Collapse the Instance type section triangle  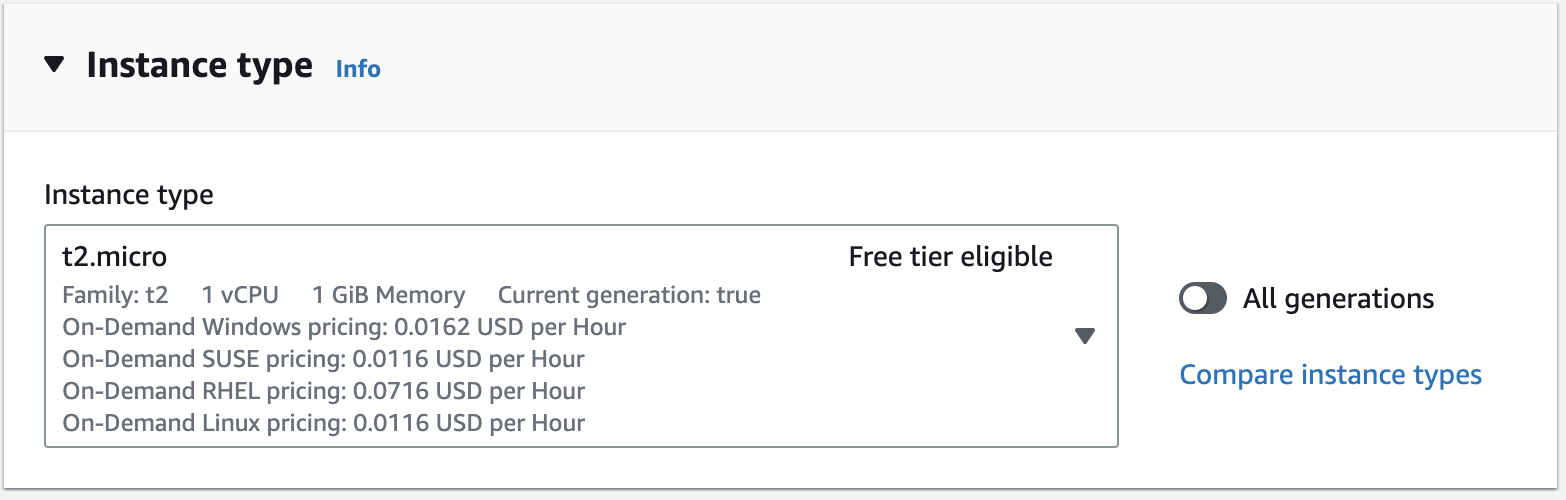[55, 66]
